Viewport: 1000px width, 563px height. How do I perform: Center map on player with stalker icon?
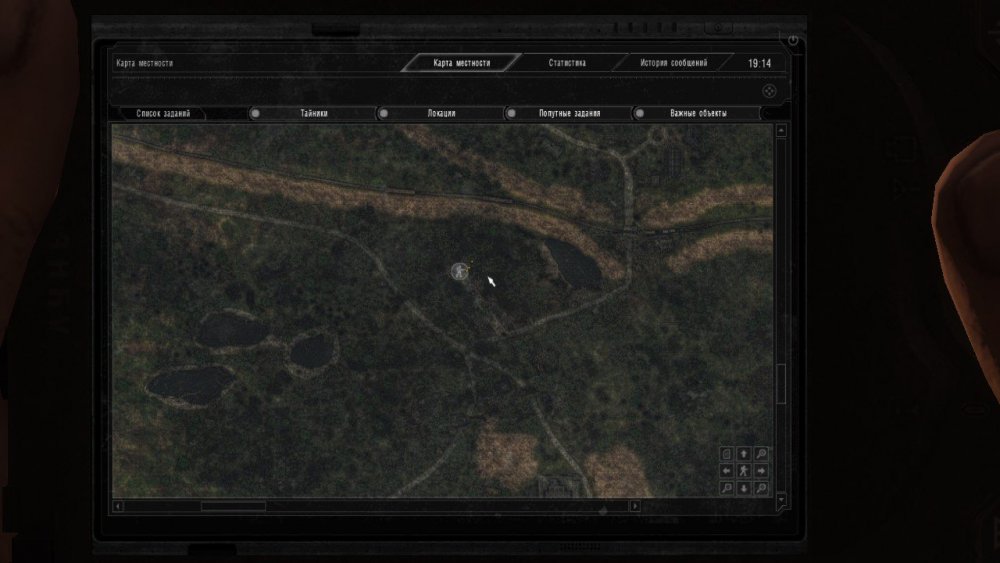(744, 471)
